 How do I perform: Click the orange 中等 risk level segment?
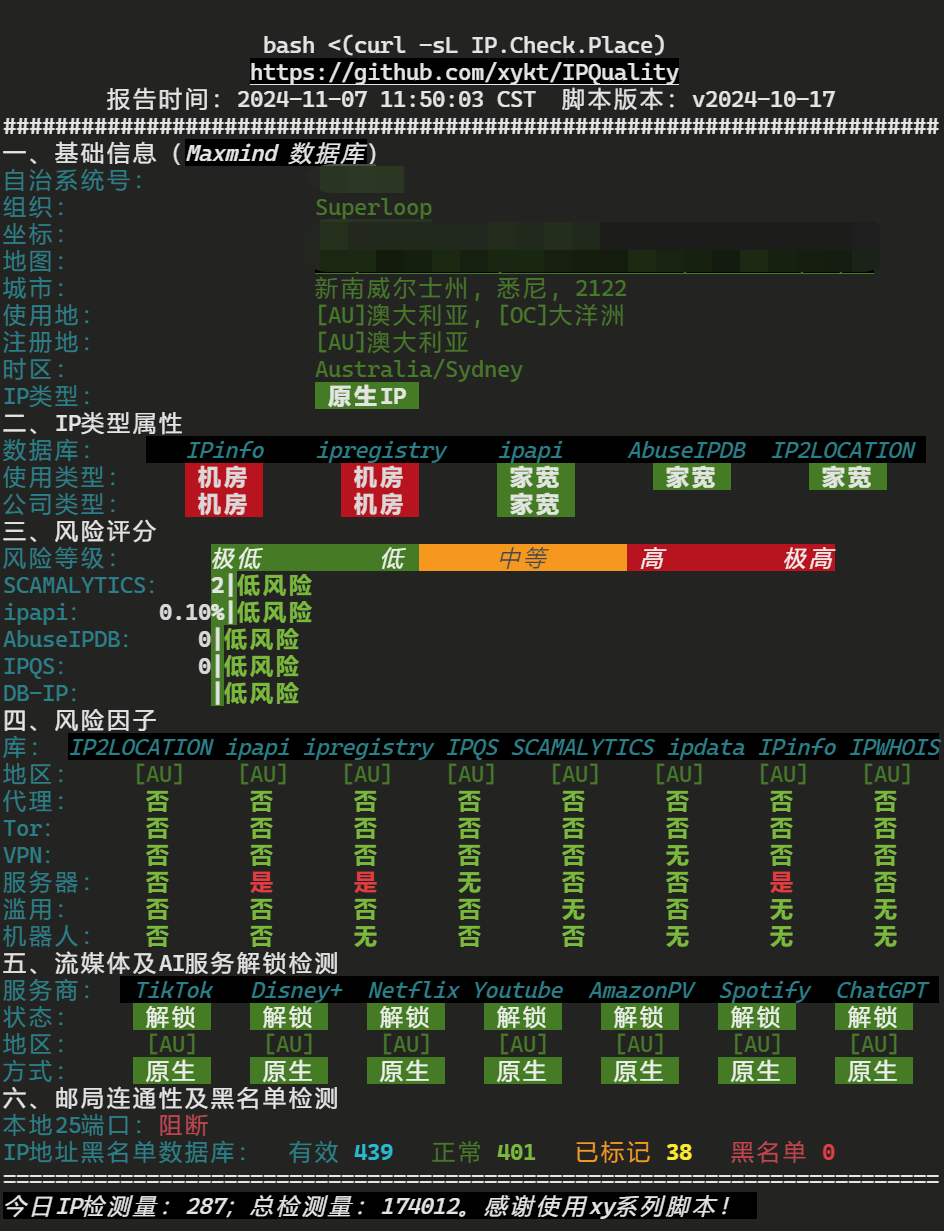[x=523, y=558]
